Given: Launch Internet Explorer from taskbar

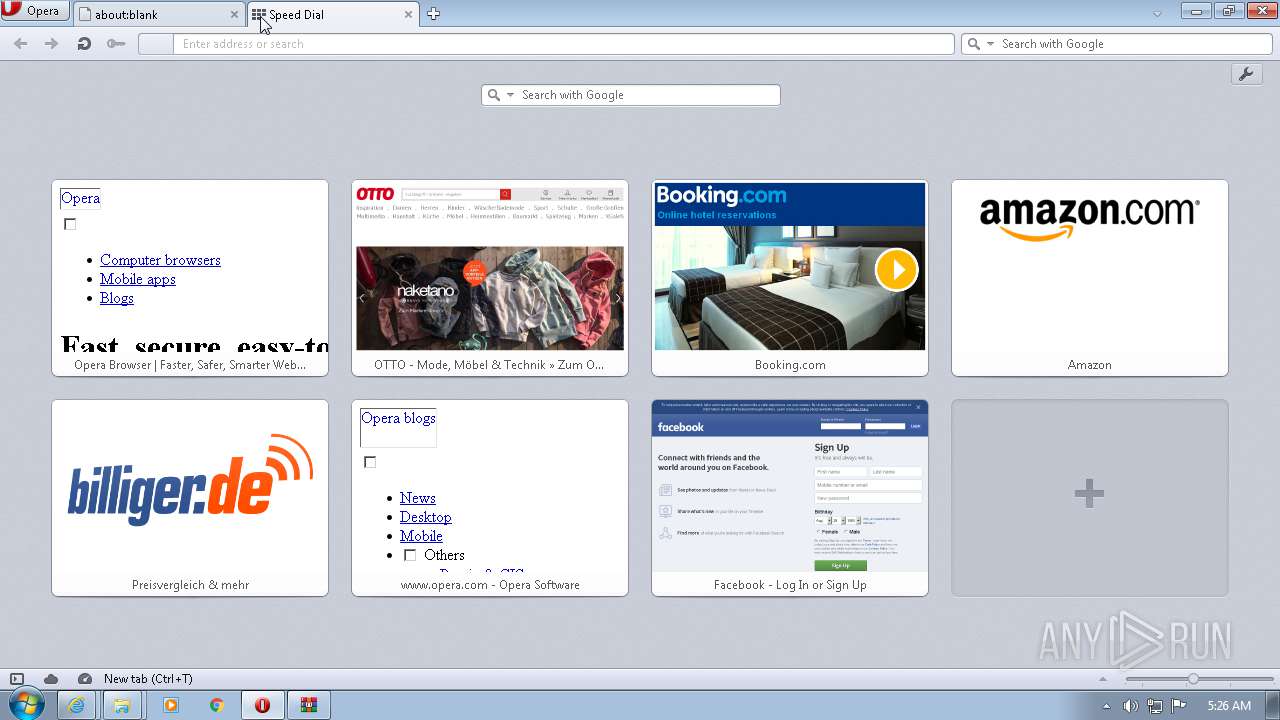Looking at the screenshot, I should pyautogui.click(x=77, y=705).
